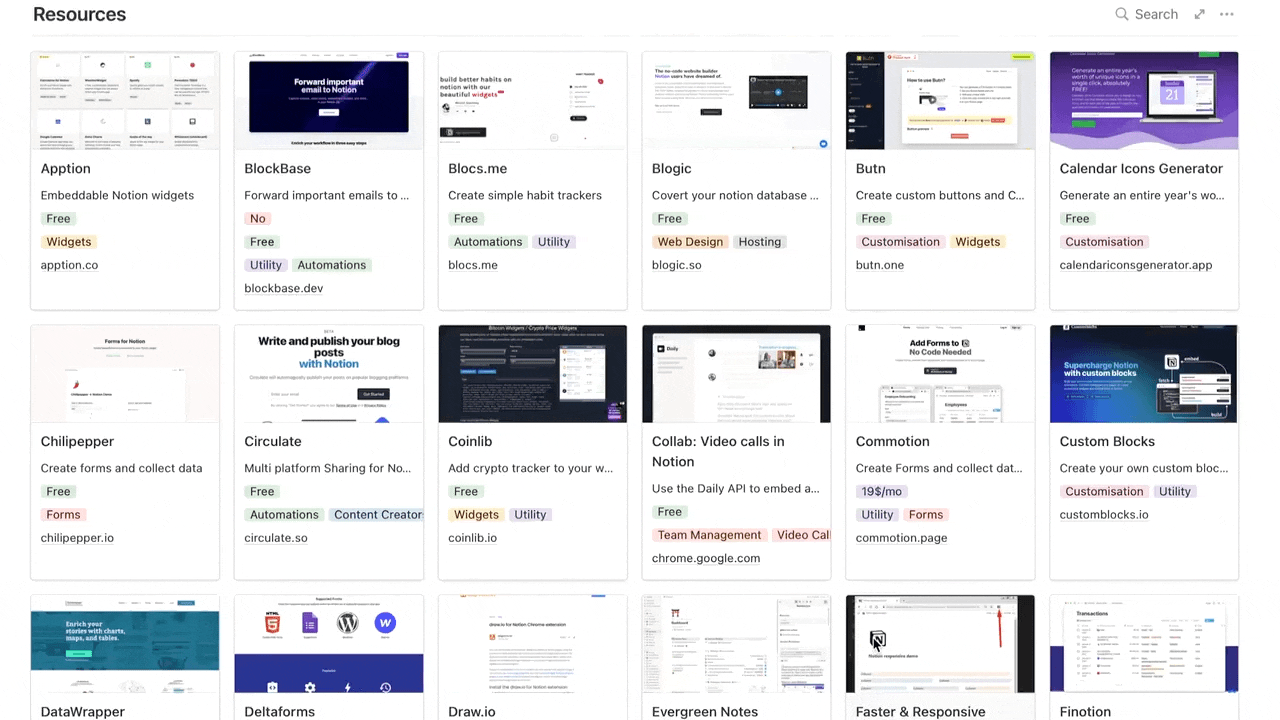Click the Create simple habit trackers description
Image resolution: width=1280 pixels, height=720 pixels.
525,196
